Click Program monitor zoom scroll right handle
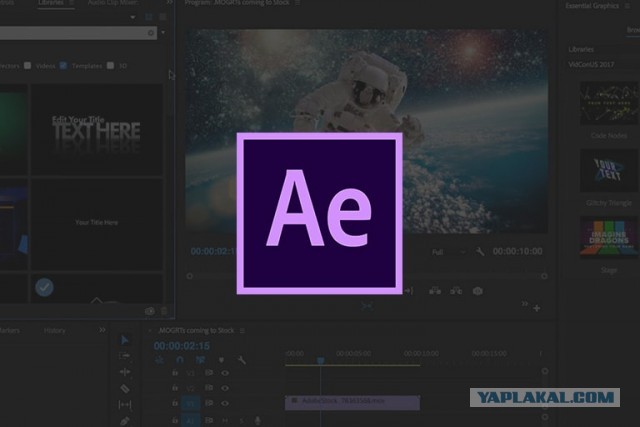The height and width of the screenshot is (427, 640). (x=544, y=276)
